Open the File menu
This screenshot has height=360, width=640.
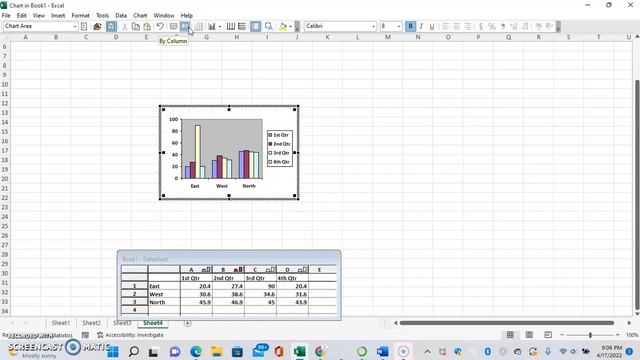click(x=6, y=16)
